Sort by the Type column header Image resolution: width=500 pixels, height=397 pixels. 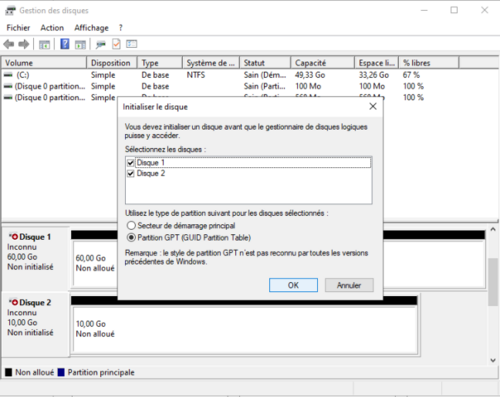point(160,63)
